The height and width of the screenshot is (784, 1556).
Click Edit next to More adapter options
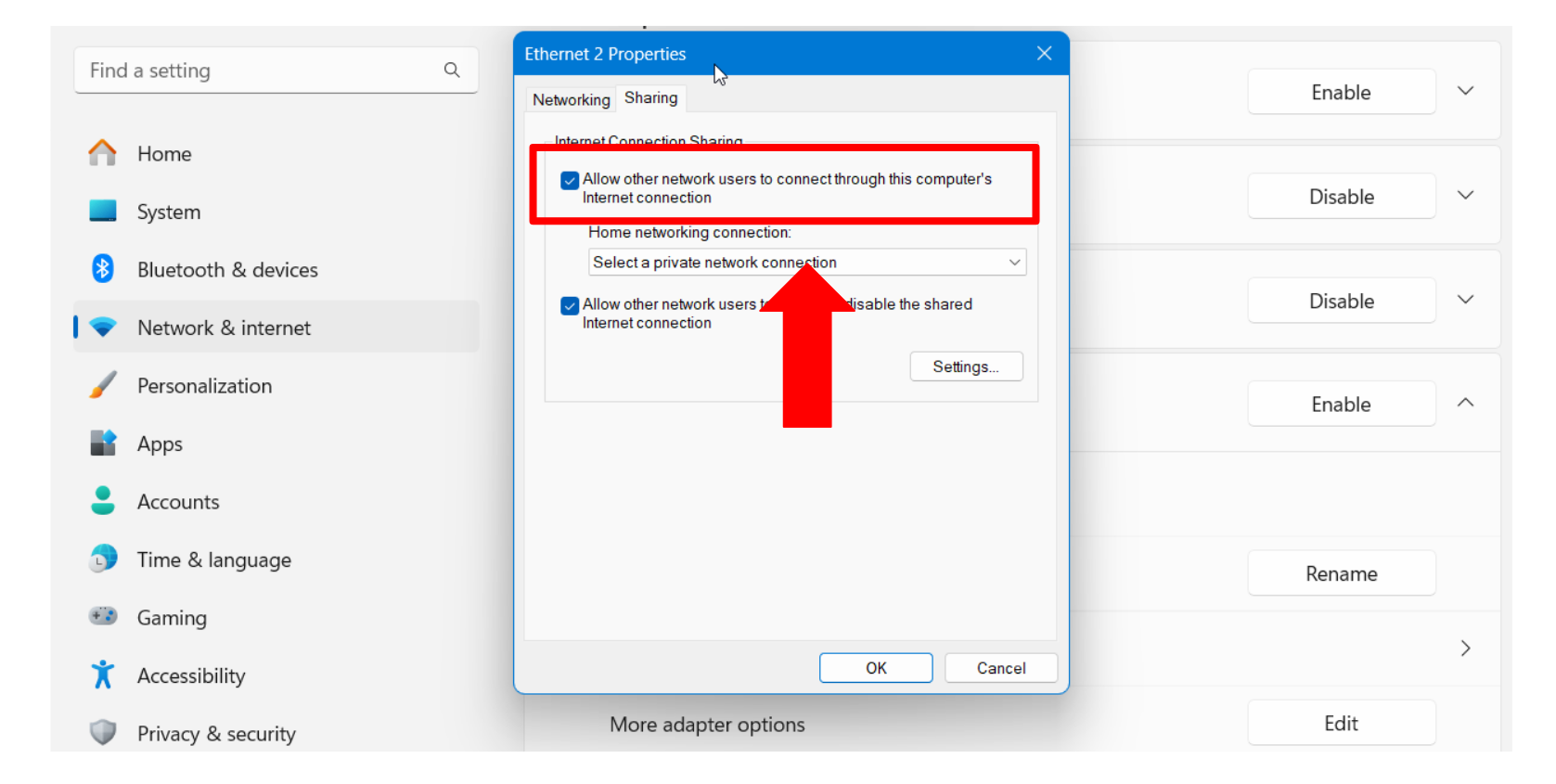pos(1341,723)
